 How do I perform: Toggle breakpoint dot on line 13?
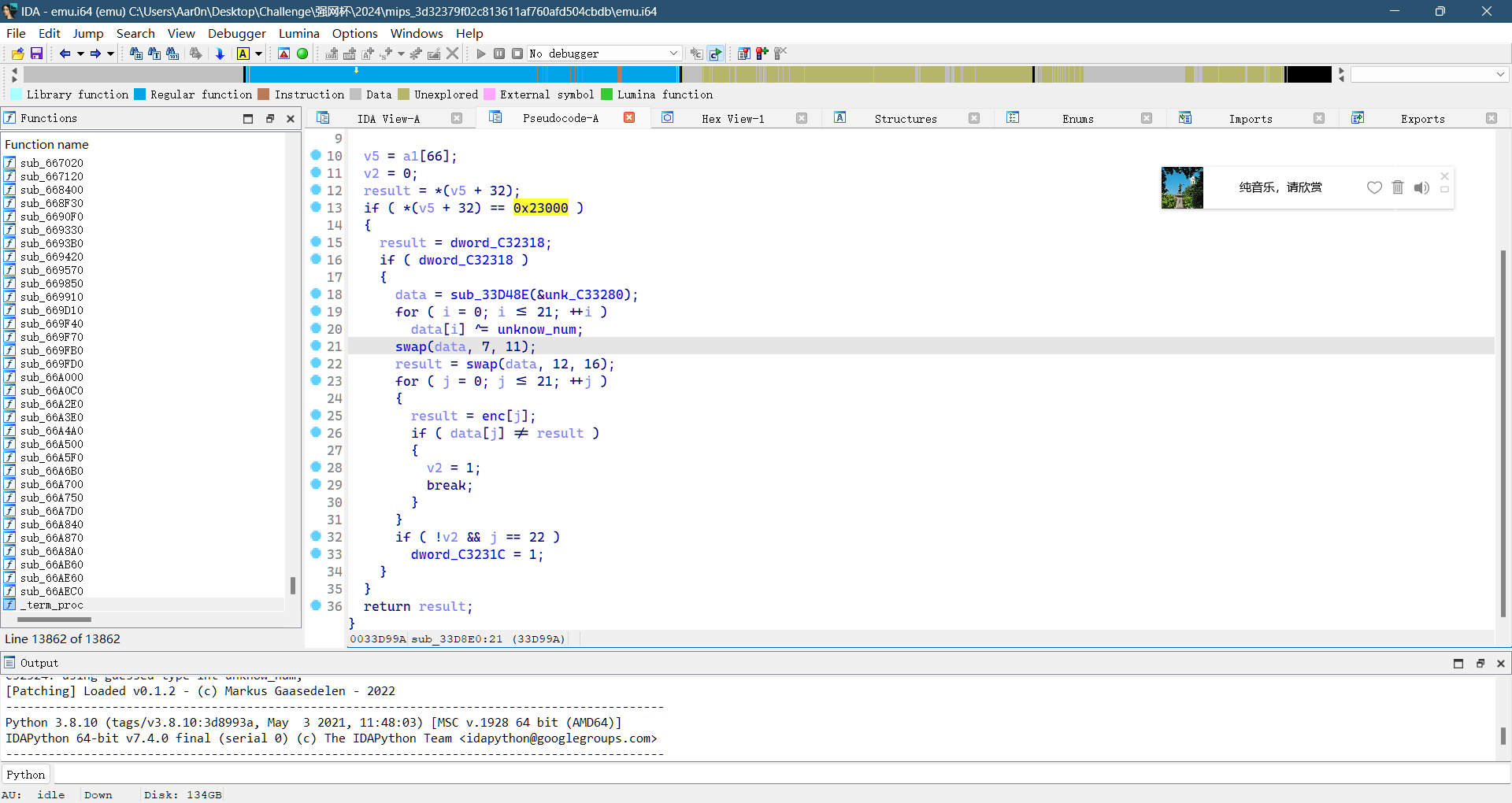316,207
